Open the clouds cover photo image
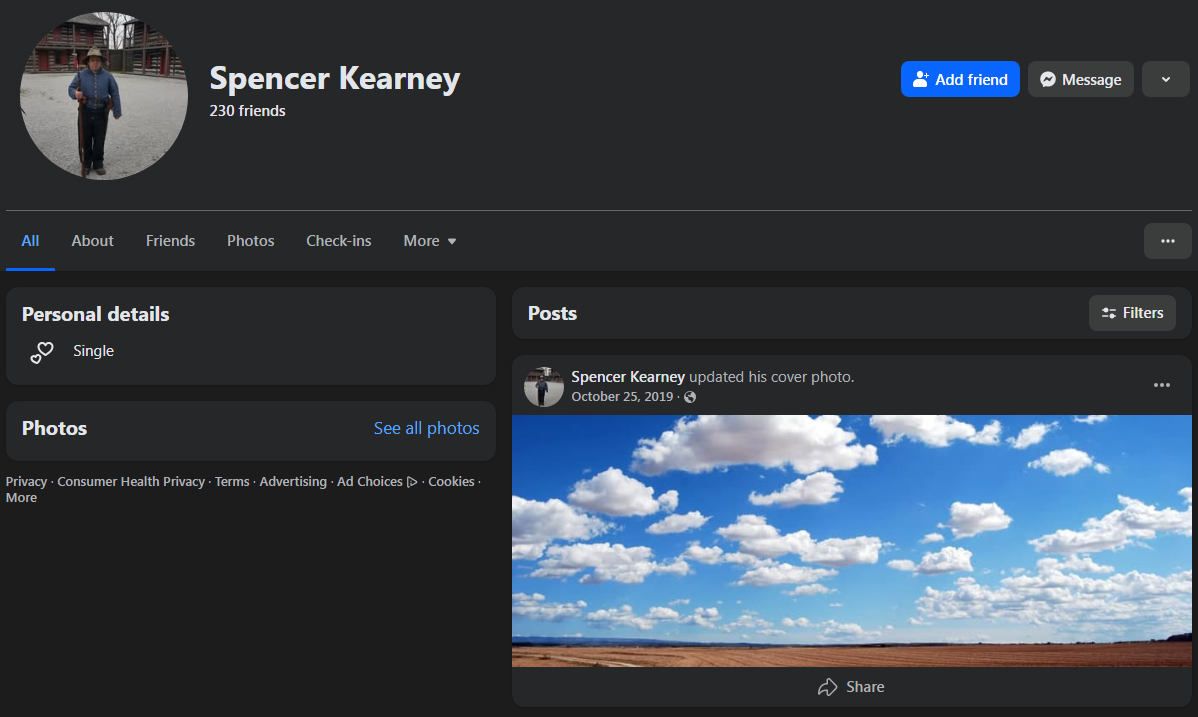 851,540
